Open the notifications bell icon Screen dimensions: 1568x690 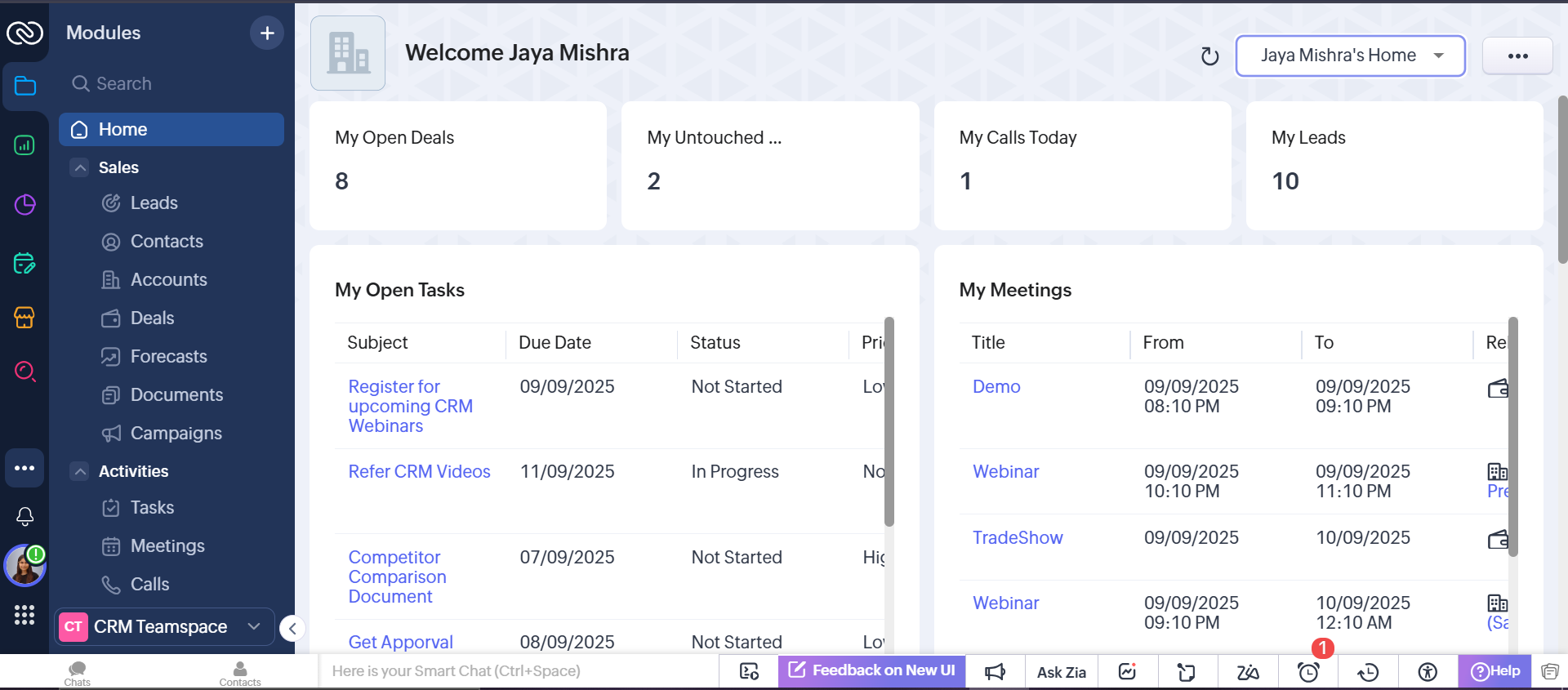point(24,516)
